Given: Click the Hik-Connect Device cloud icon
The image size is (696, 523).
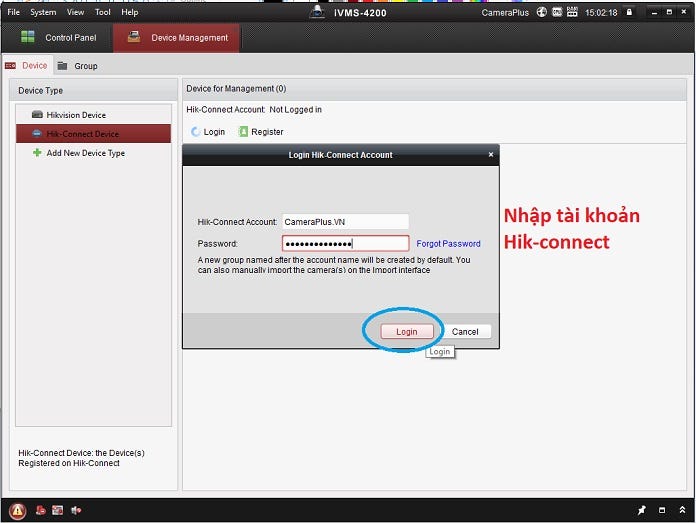Looking at the screenshot, I should click(x=37, y=133).
